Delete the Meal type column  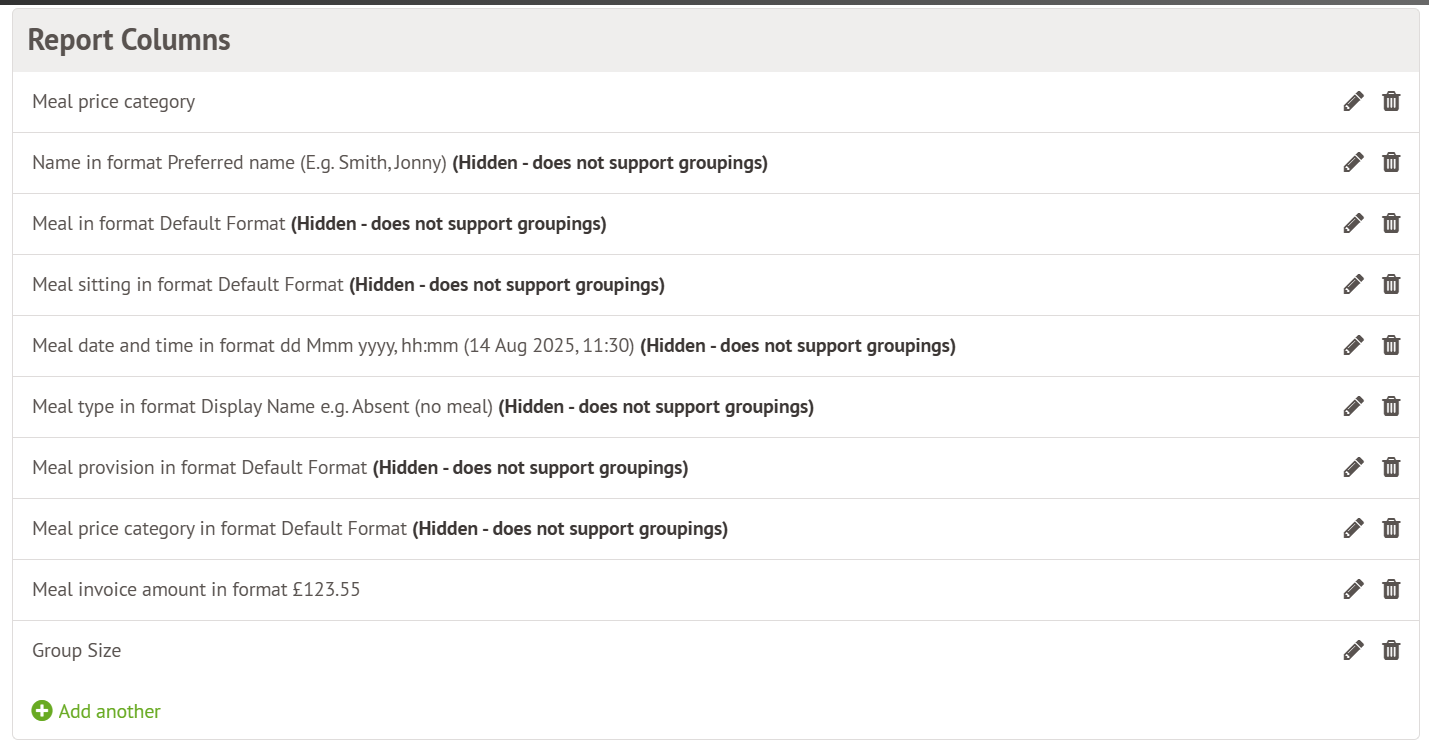coord(1391,406)
